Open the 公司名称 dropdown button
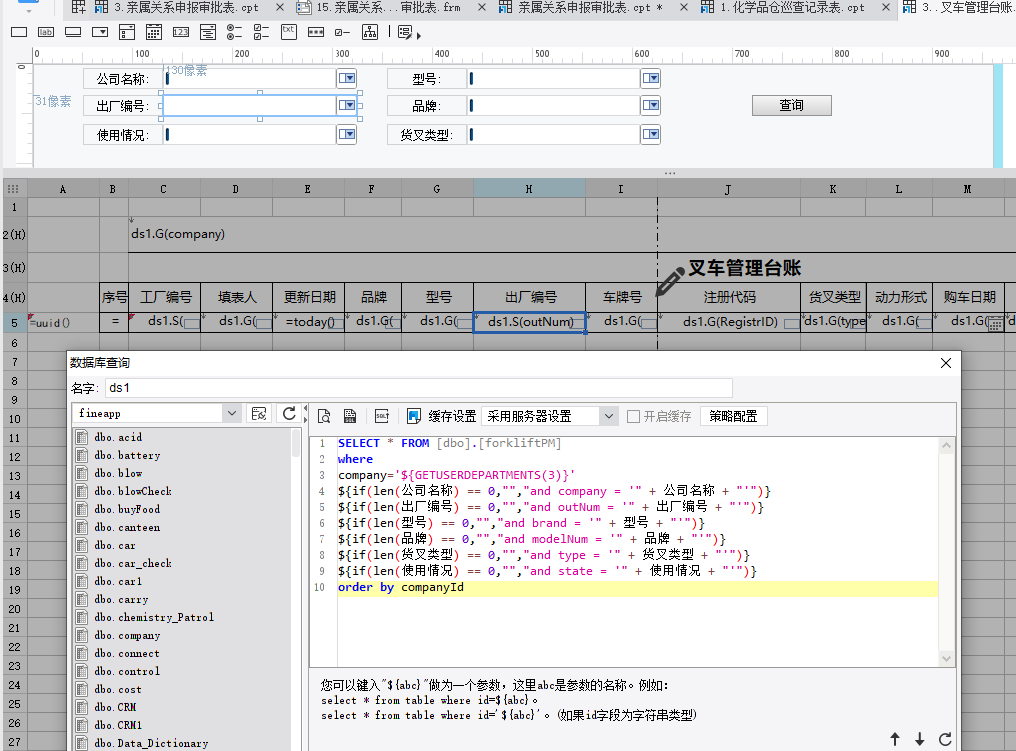This screenshot has width=1016, height=751. pyautogui.click(x=347, y=78)
